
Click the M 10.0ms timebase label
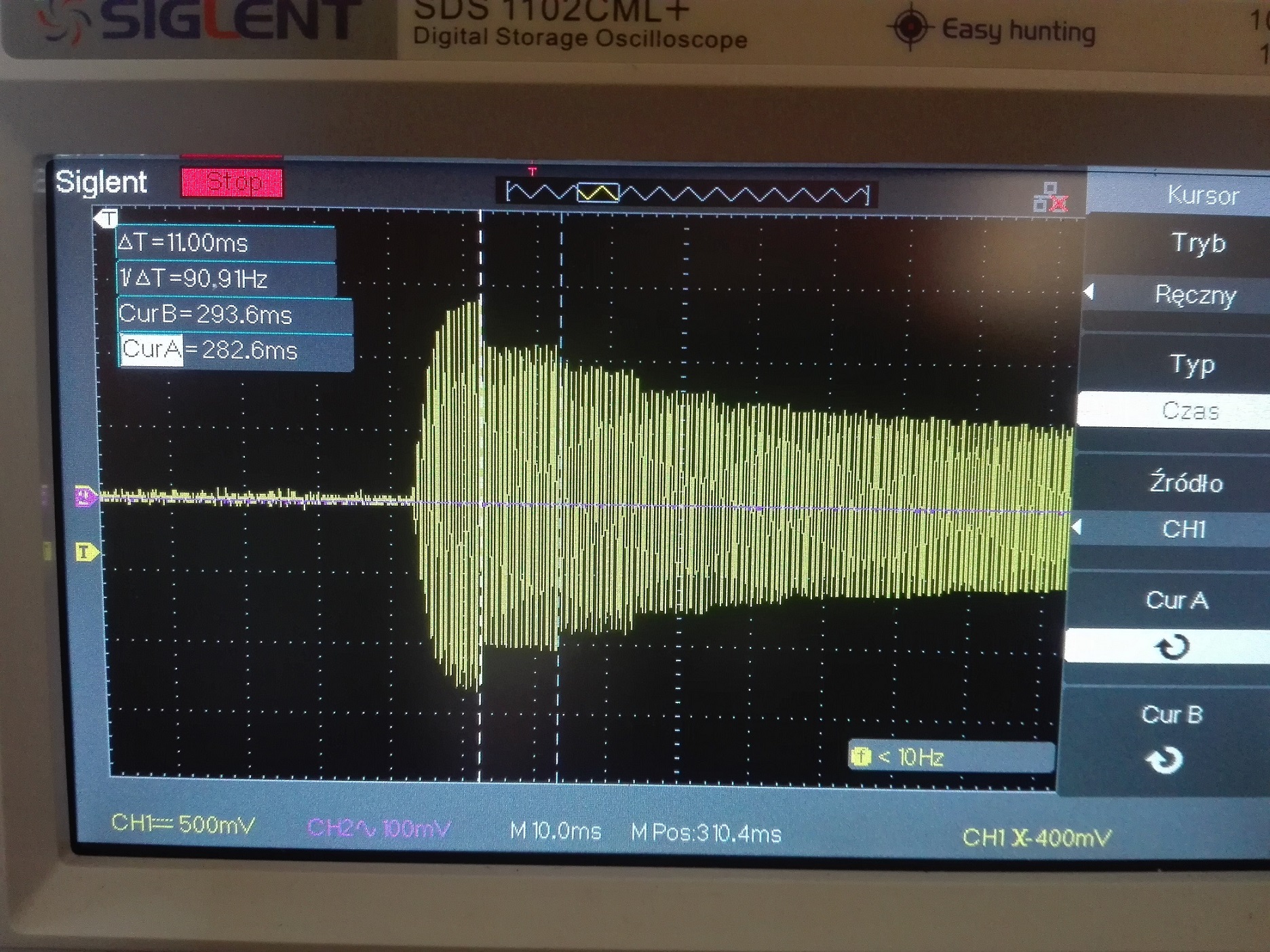[555, 831]
